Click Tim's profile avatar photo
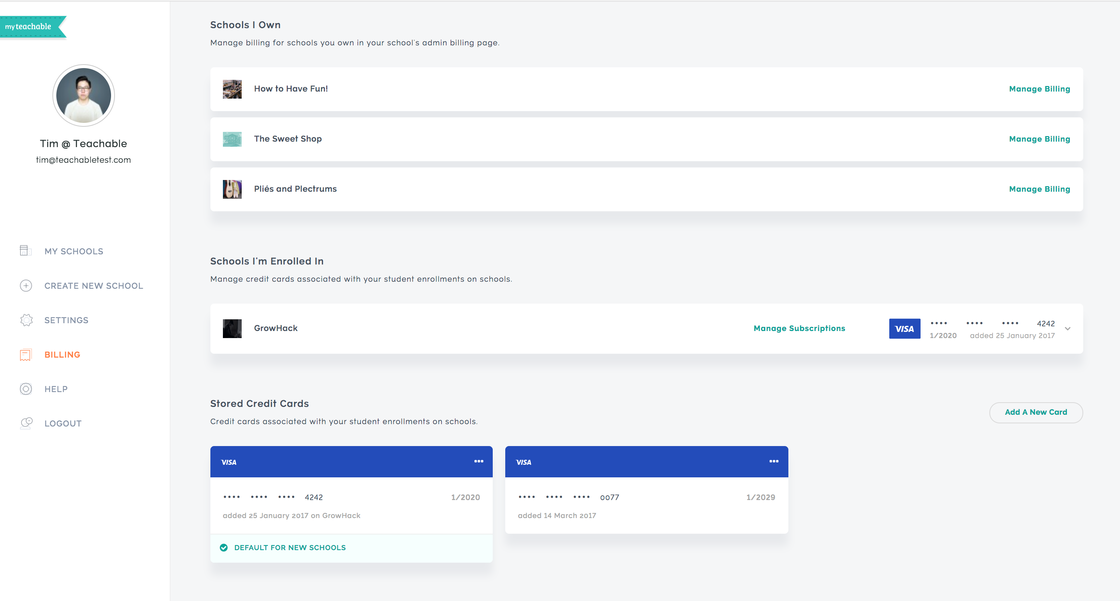Viewport: 1120px width, 601px height. click(x=83, y=96)
